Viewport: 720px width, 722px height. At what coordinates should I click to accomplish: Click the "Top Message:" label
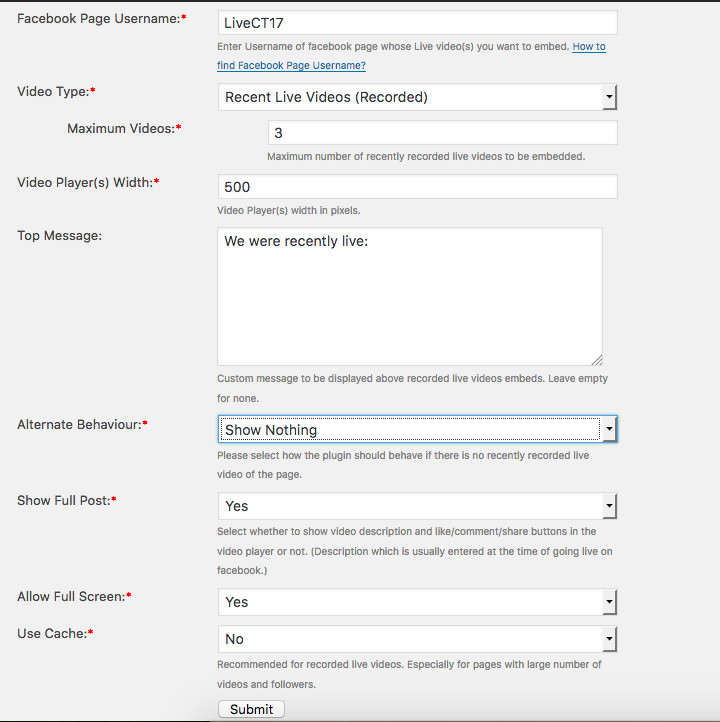coord(60,236)
